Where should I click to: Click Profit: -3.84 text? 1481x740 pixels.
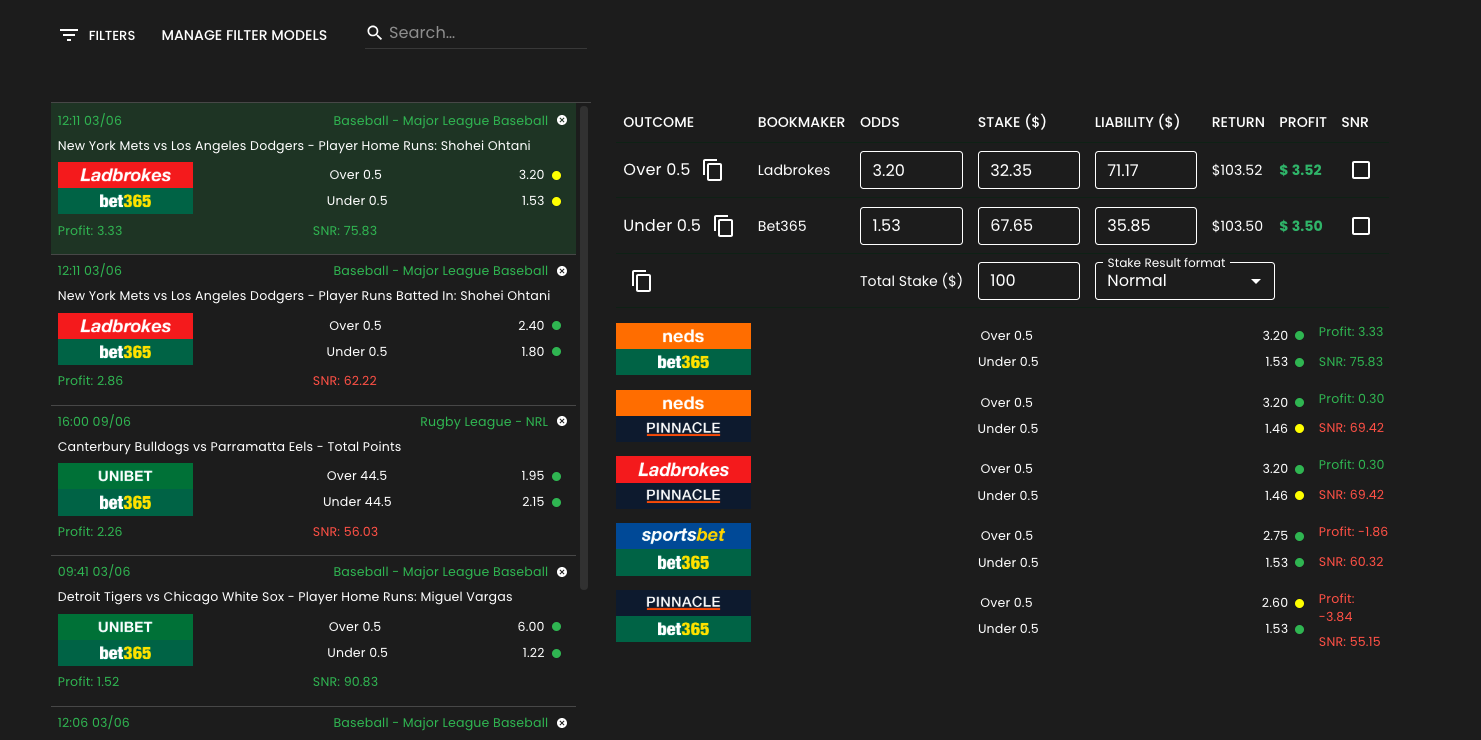point(1337,607)
